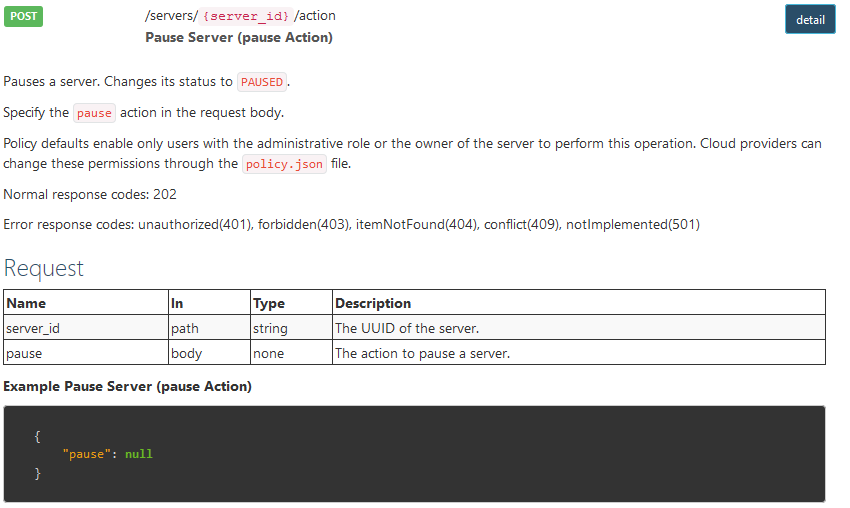The height and width of the screenshot is (508, 850).
Task: Click the Name column header
Action: coord(26,303)
